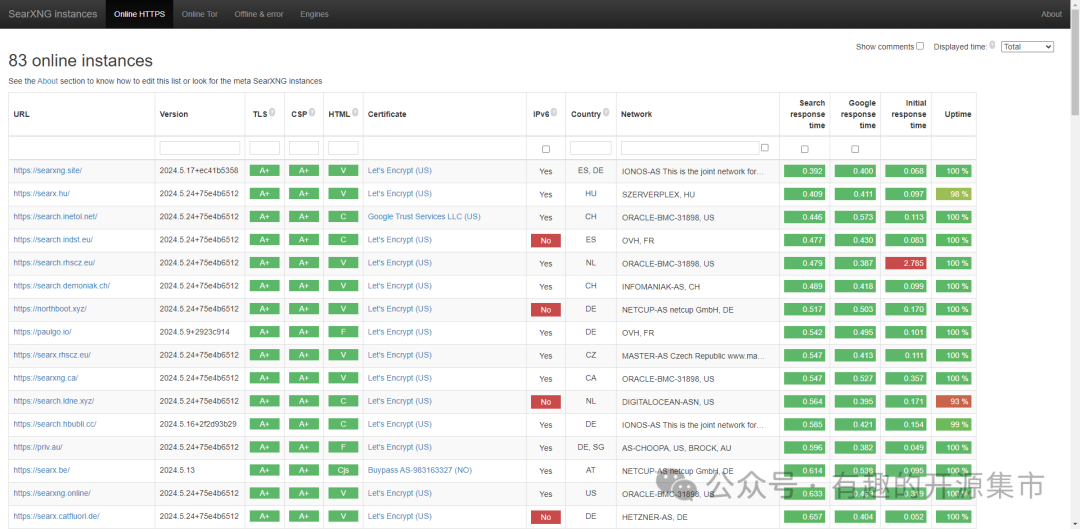Click the CSP column help icon
Image resolution: width=1080 pixels, height=529 pixels.
[311, 112]
